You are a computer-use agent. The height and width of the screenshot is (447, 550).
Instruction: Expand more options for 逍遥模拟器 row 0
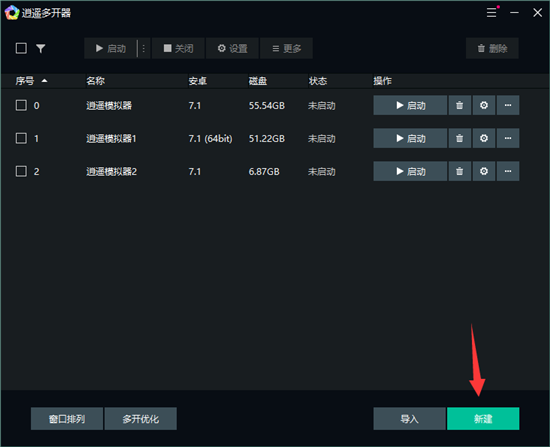(508, 105)
